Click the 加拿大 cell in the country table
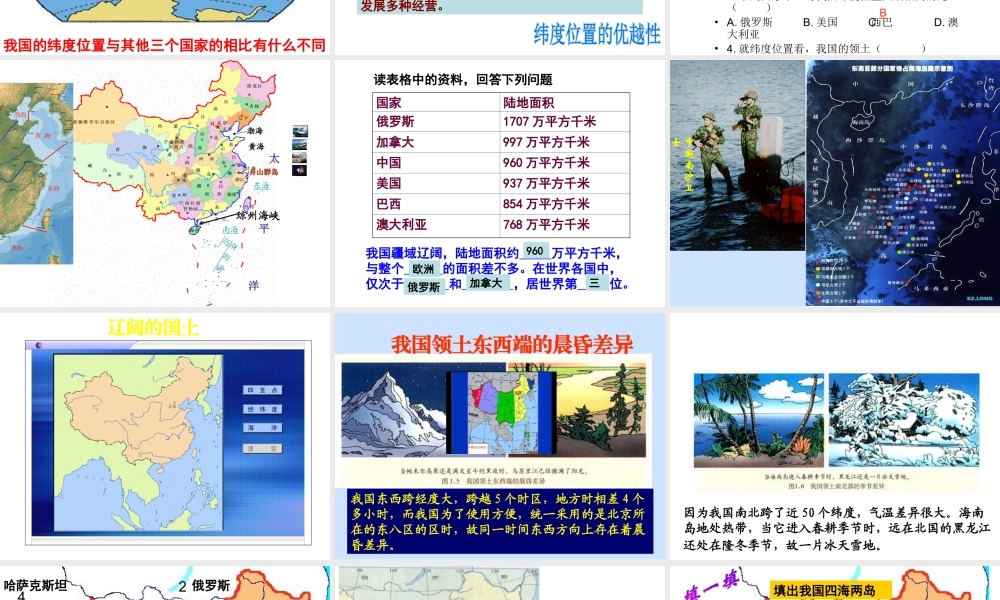Viewport: 1000px width, 600px height. (436, 142)
